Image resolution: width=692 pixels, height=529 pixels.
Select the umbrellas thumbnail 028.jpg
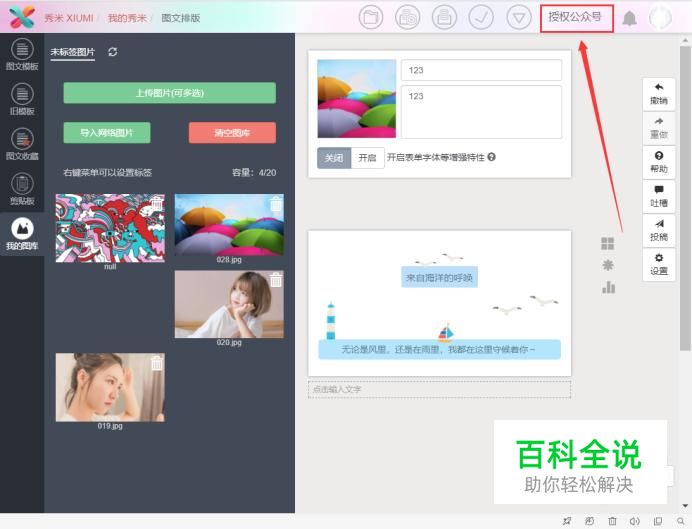pos(229,225)
